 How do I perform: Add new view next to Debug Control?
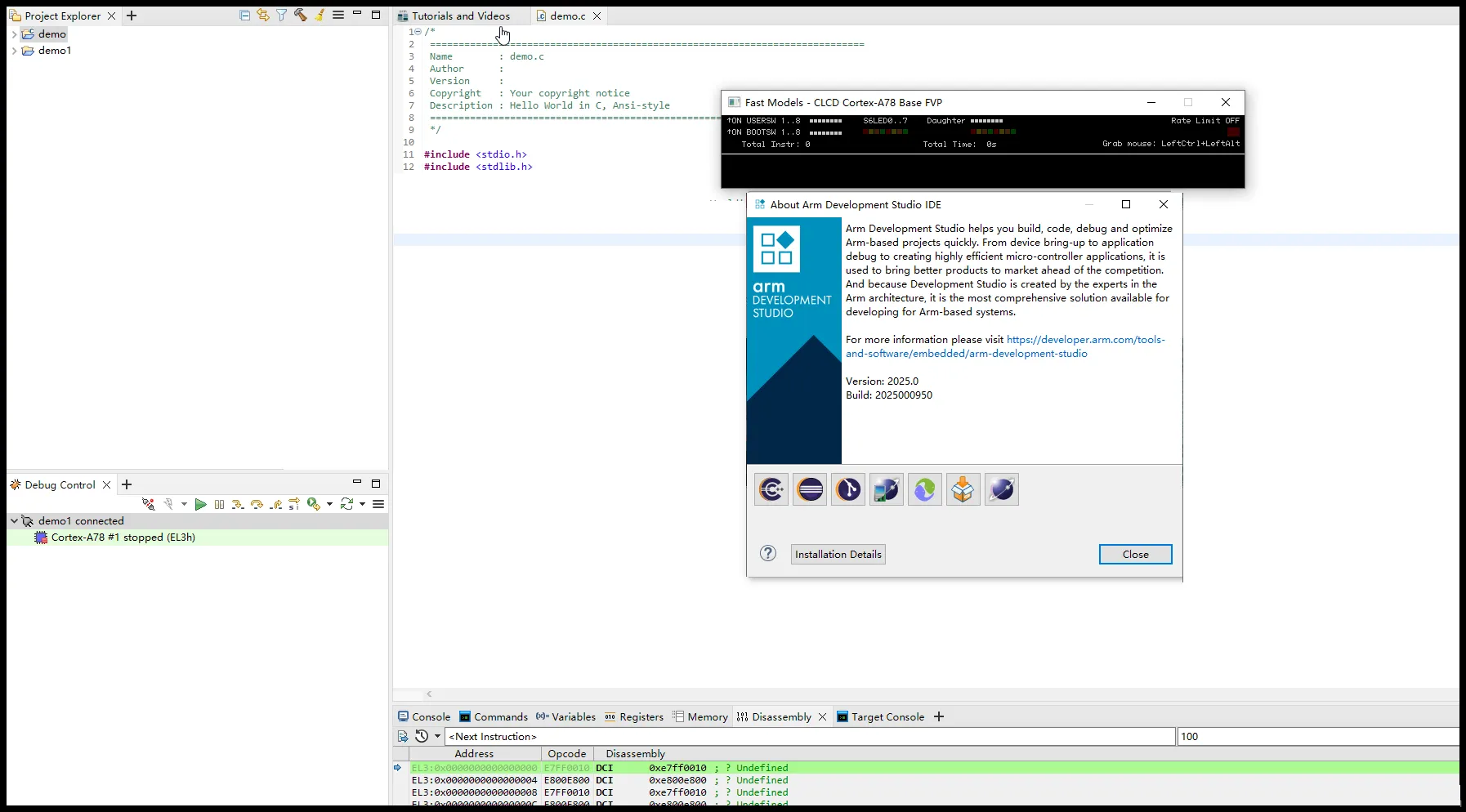click(127, 484)
